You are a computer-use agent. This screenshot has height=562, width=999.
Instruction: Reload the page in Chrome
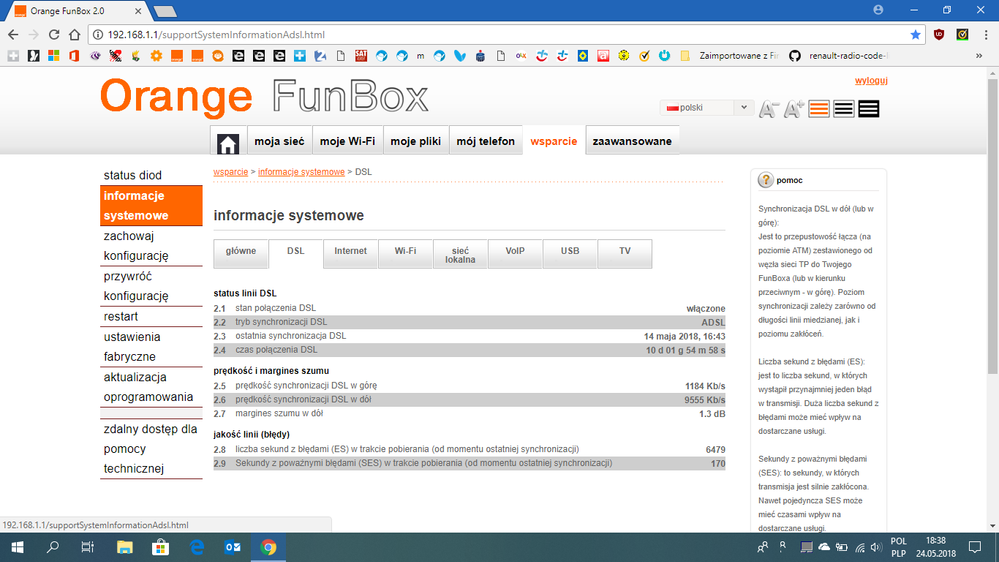tap(52, 34)
